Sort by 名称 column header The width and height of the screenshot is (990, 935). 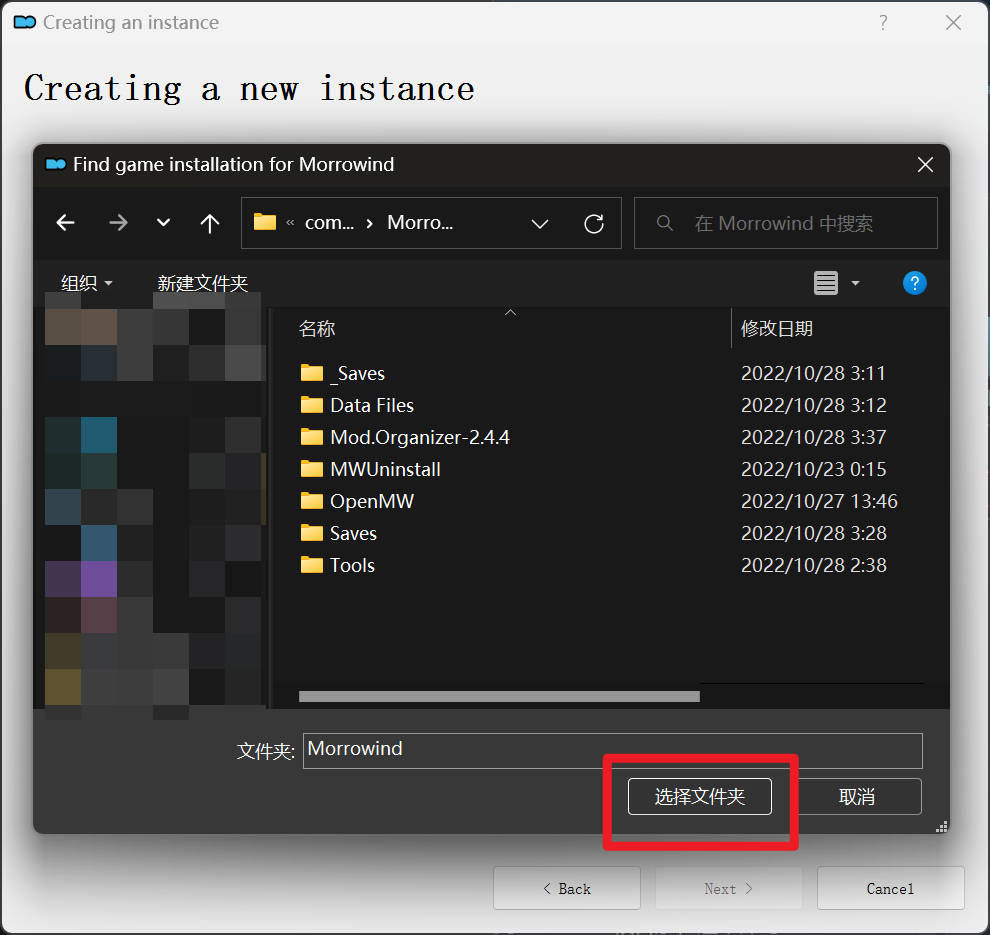pos(317,328)
